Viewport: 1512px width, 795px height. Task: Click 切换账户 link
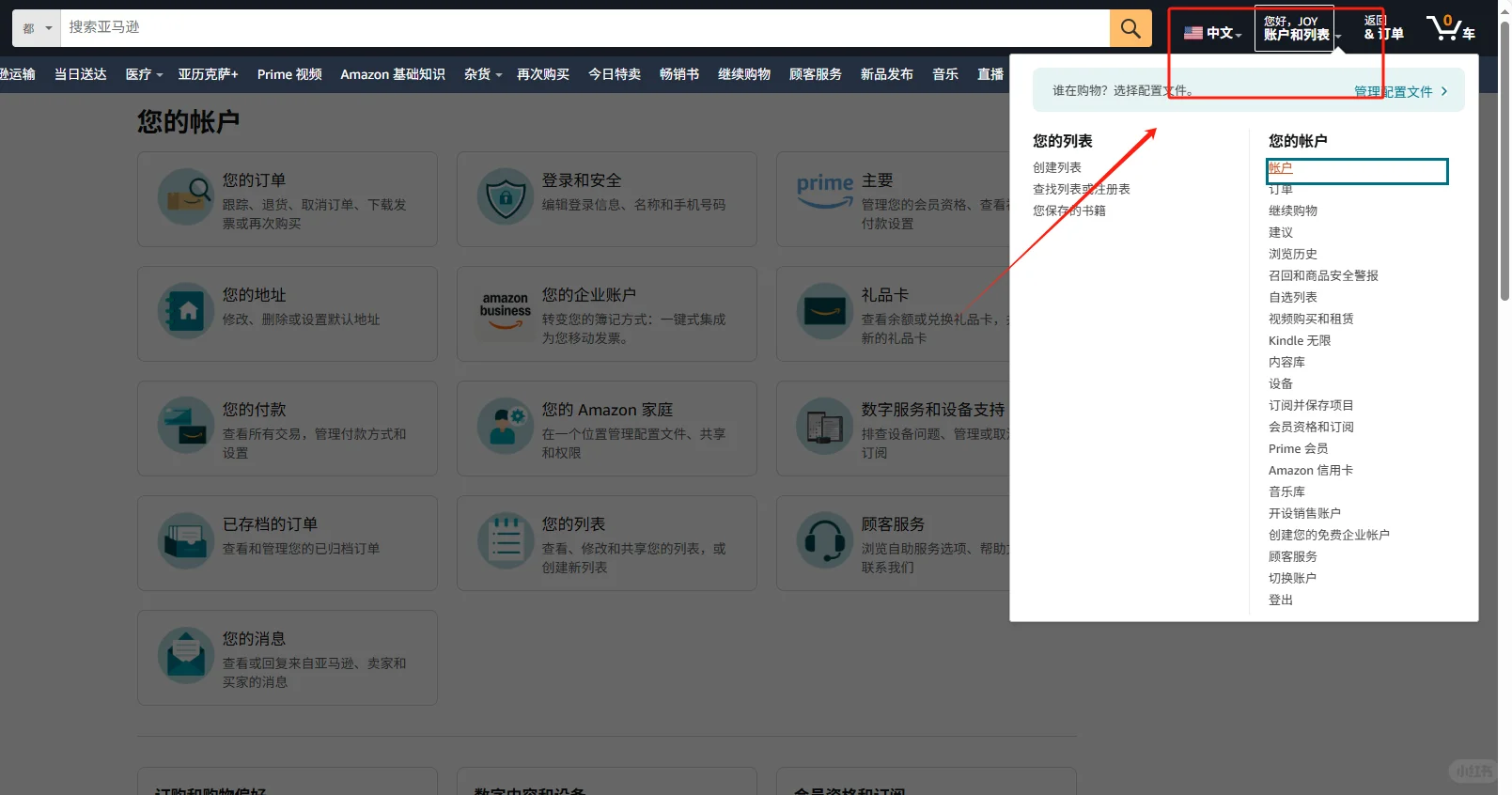tap(1292, 578)
